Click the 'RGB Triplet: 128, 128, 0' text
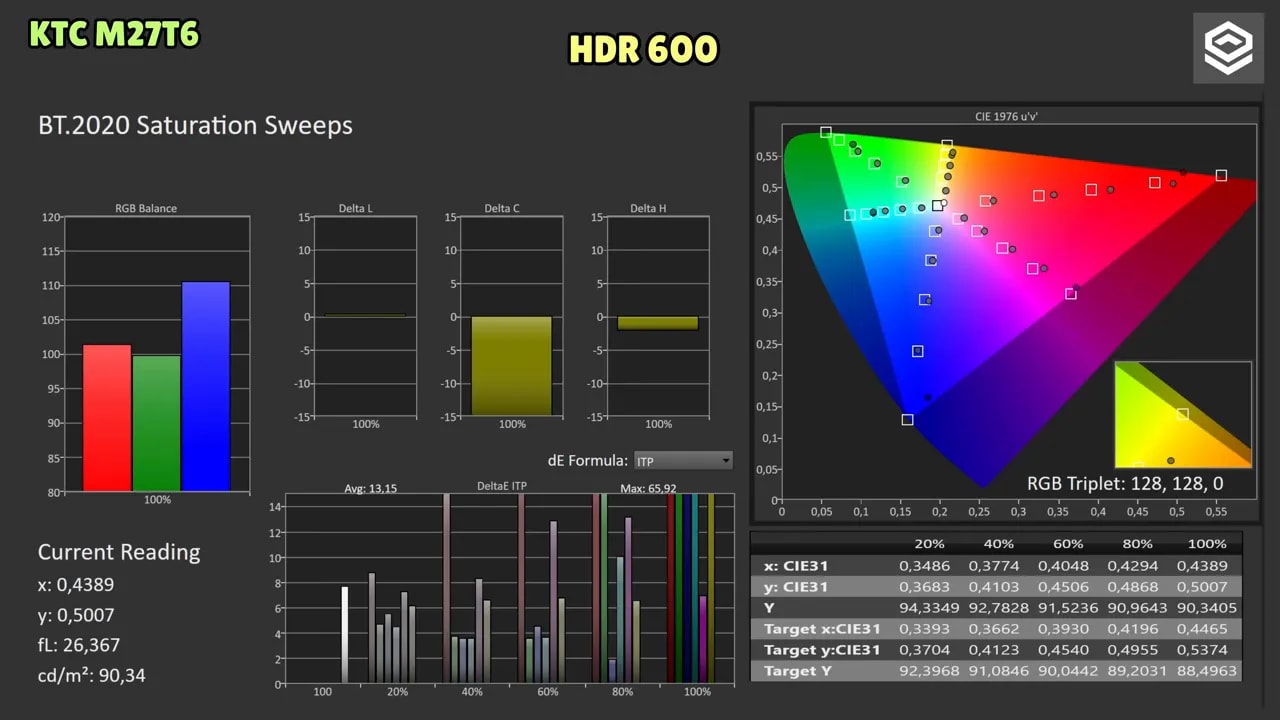This screenshot has height=720, width=1280. pos(1125,484)
